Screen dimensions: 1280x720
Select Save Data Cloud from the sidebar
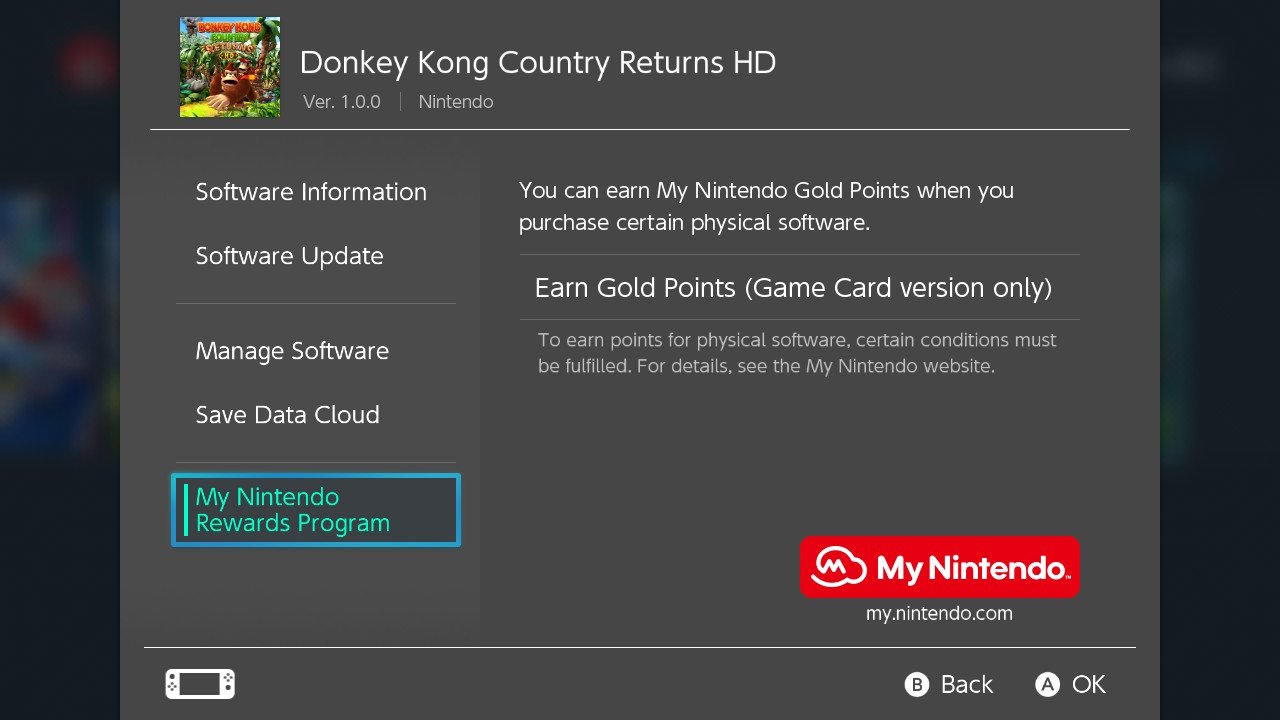pyautogui.click(x=288, y=415)
